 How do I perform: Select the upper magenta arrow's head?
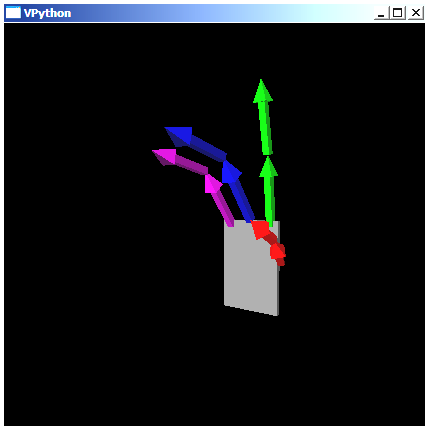tap(165, 157)
